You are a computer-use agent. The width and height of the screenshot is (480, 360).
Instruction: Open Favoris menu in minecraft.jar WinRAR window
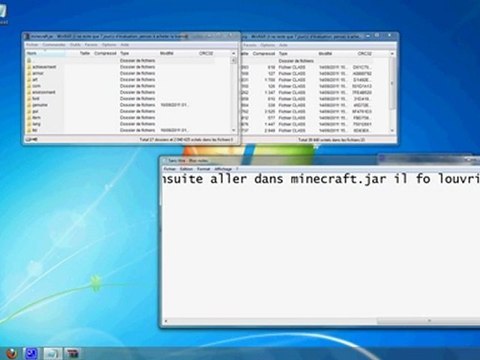coord(91,45)
